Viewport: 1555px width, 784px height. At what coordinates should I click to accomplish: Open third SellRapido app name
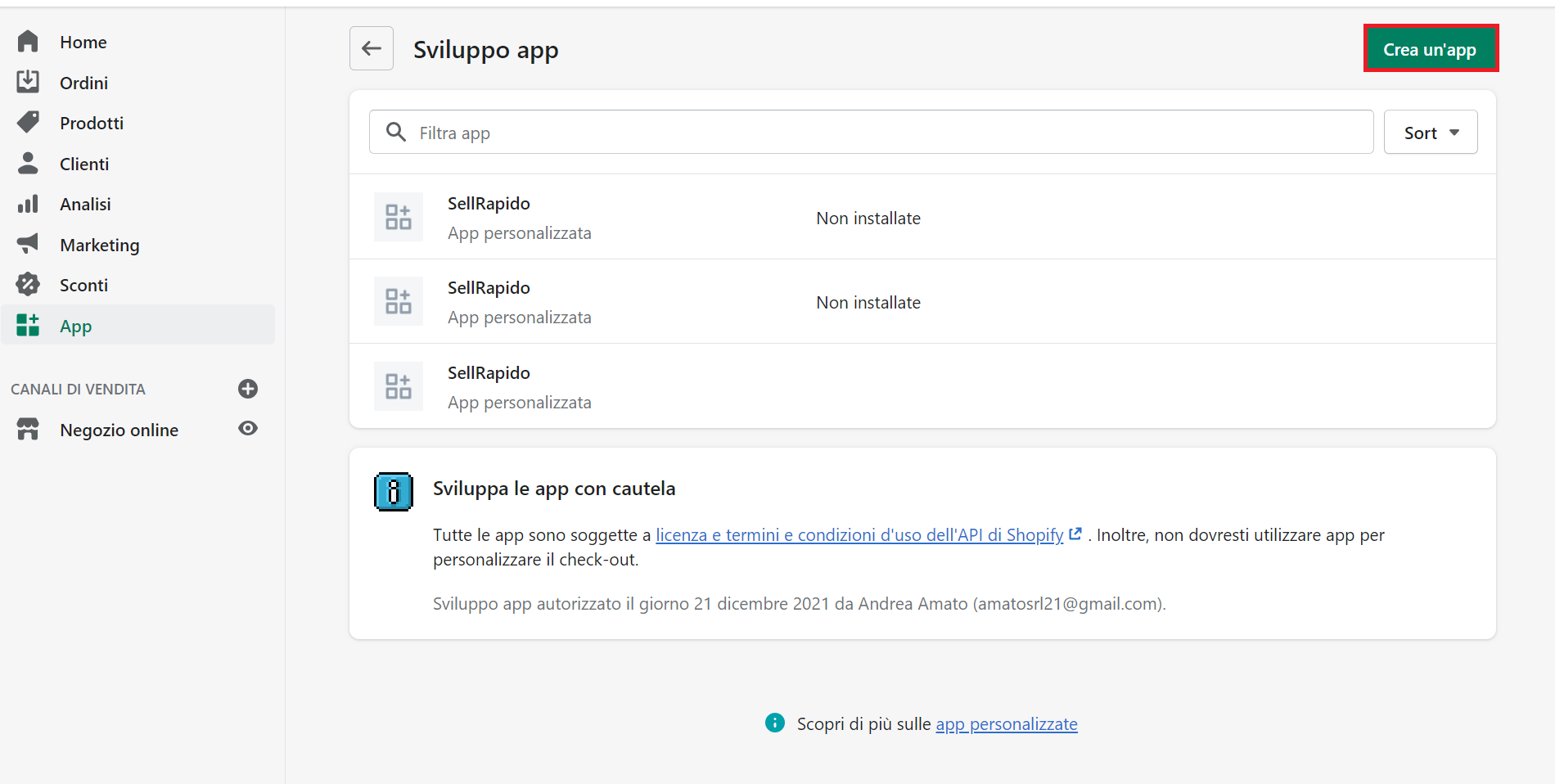coord(489,372)
